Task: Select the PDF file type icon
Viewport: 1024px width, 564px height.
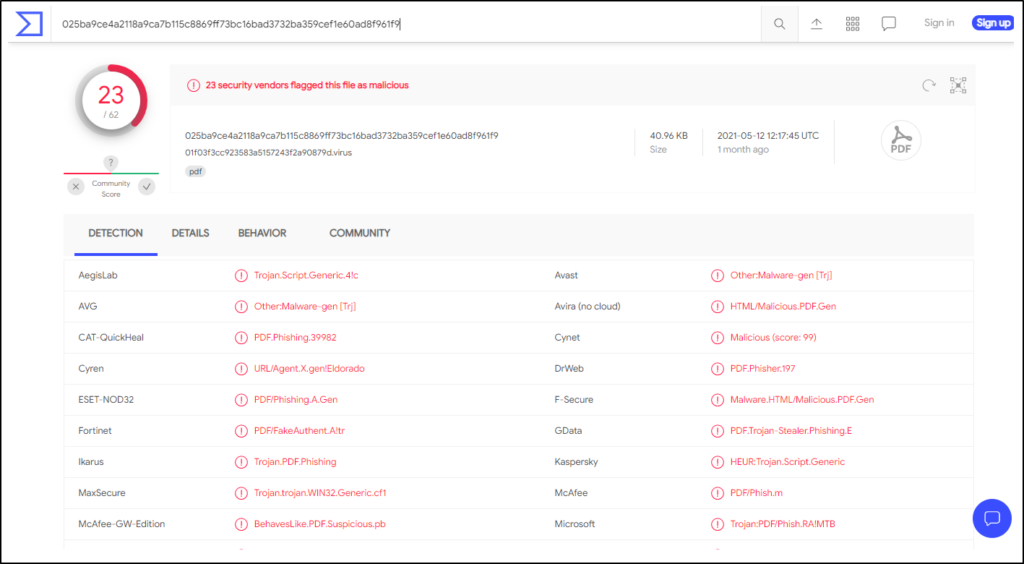Action: (x=901, y=140)
